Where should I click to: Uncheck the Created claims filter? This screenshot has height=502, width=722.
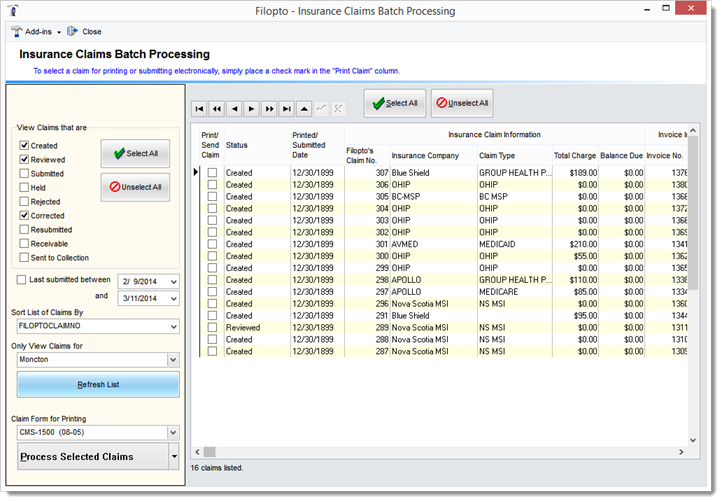pos(24,146)
